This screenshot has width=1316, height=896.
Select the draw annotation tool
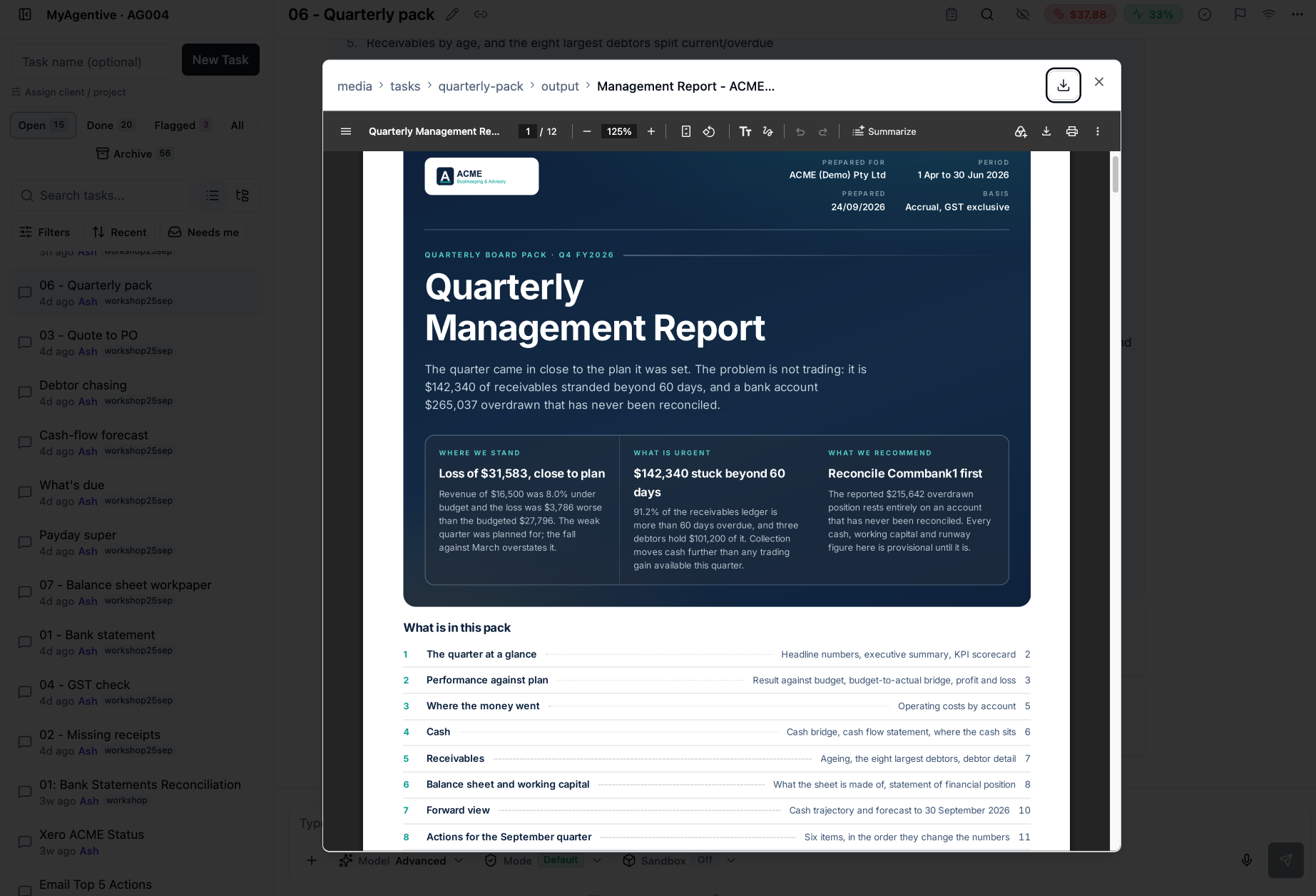coord(768,131)
